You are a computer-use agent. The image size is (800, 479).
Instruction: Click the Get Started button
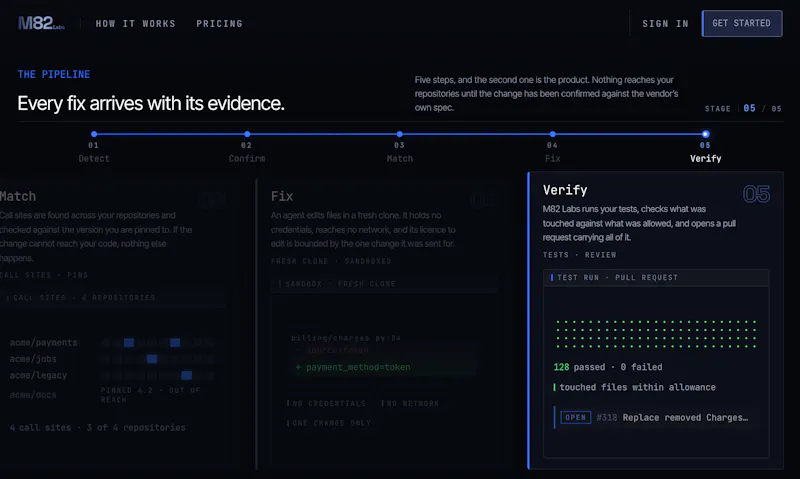pyautogui.click(x=742, y=23)
